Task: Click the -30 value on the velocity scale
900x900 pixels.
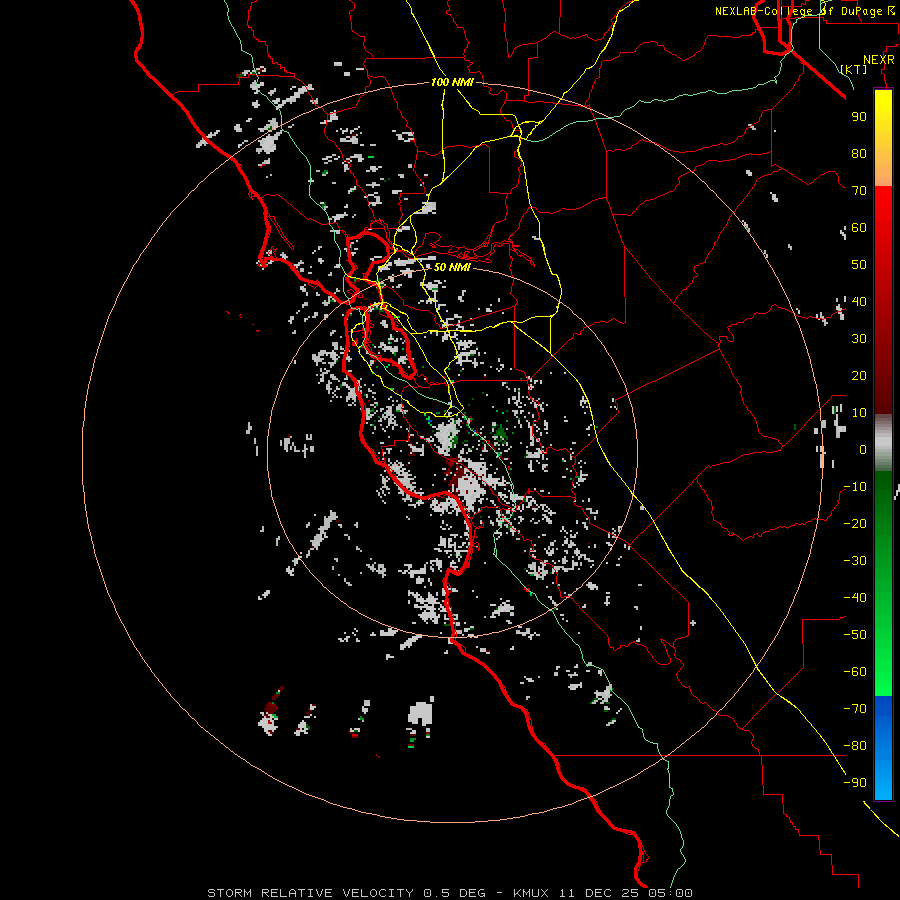Action: click(x=855, y=561)
